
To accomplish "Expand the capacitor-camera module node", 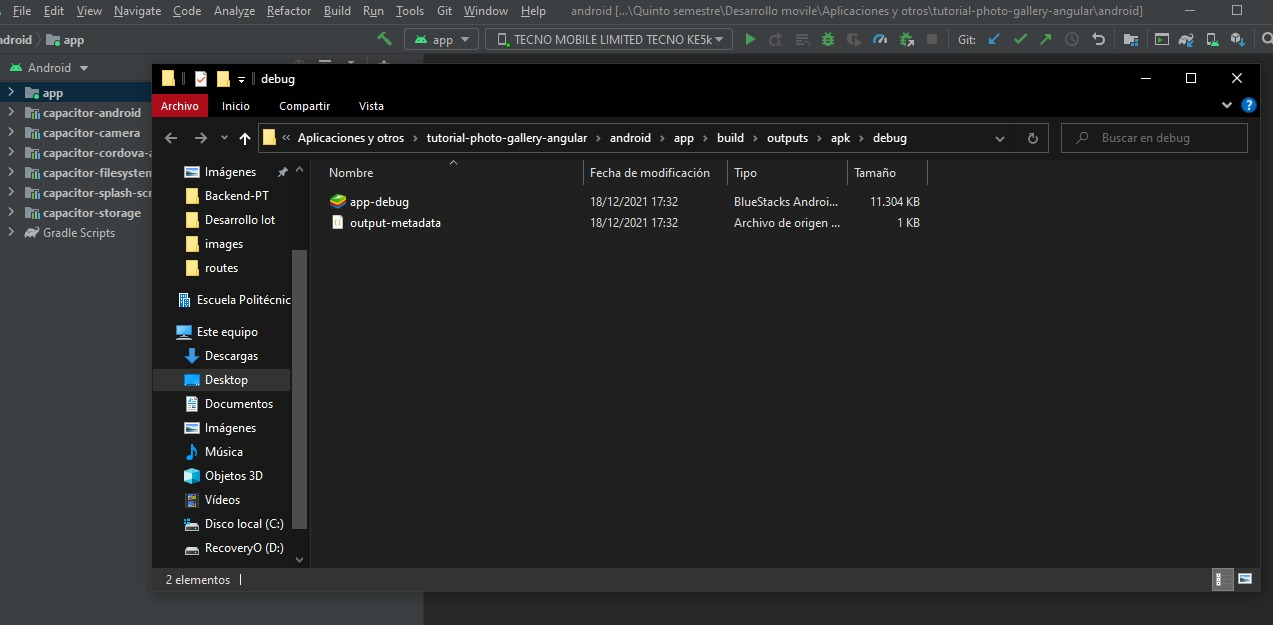I will pos(10,132).
